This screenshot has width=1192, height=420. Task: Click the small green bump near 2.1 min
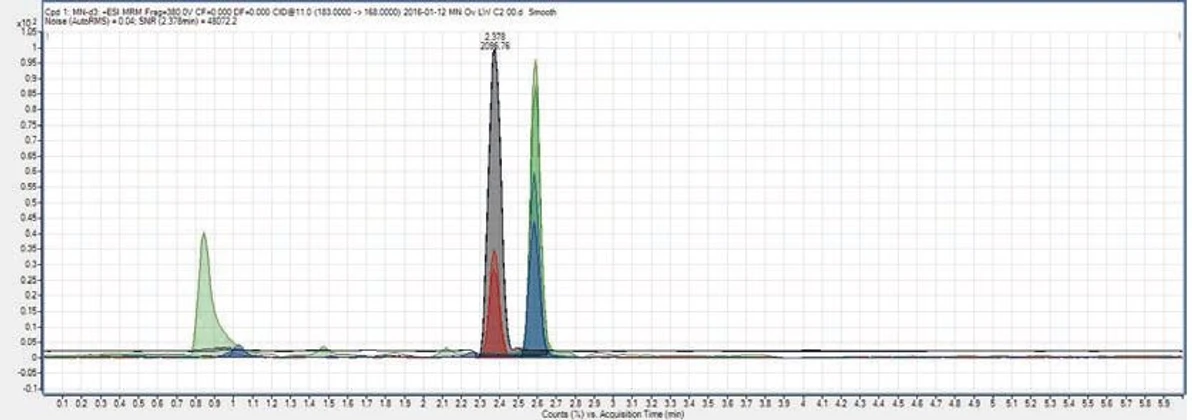[x=447, y=352]
